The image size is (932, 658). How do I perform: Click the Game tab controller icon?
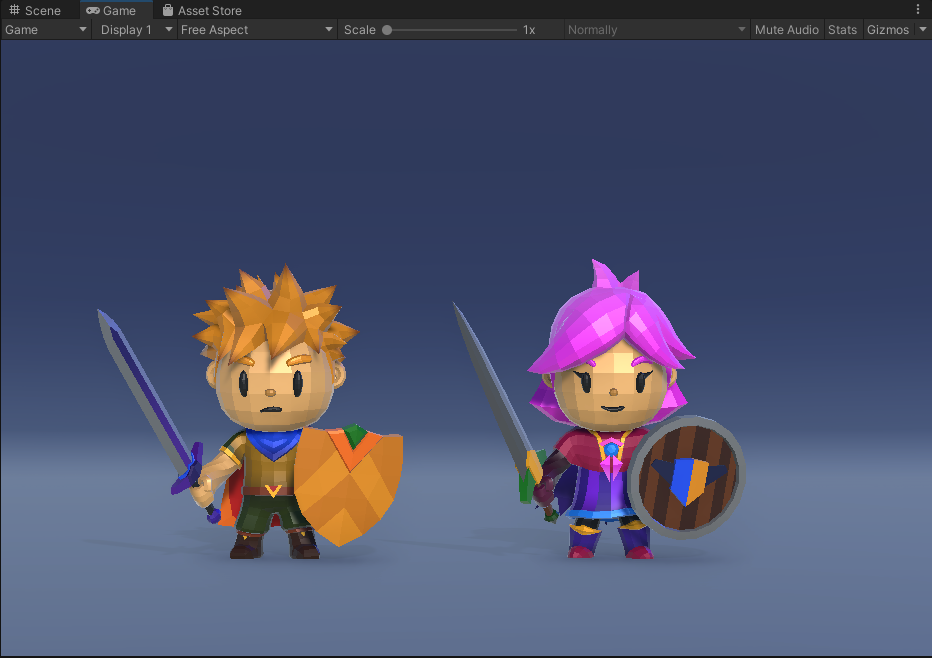tap(93, 11)
